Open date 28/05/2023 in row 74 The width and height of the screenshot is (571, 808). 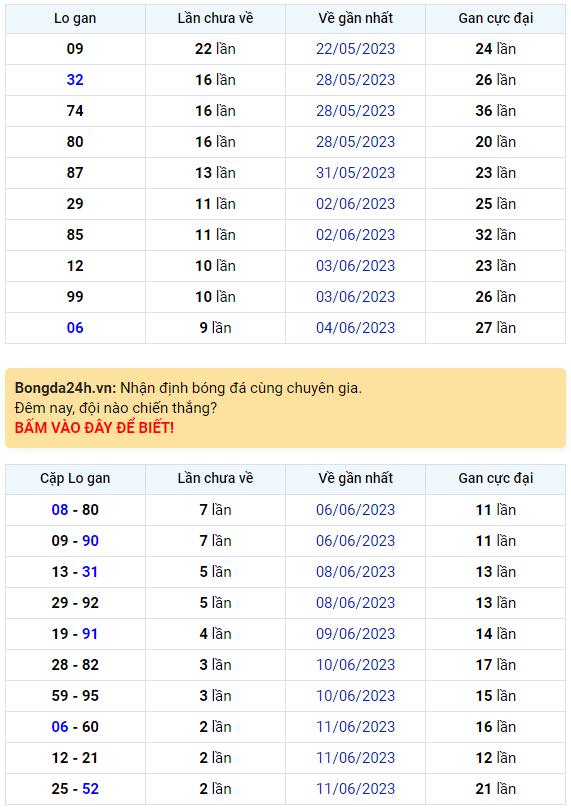[x=356, y=111]
